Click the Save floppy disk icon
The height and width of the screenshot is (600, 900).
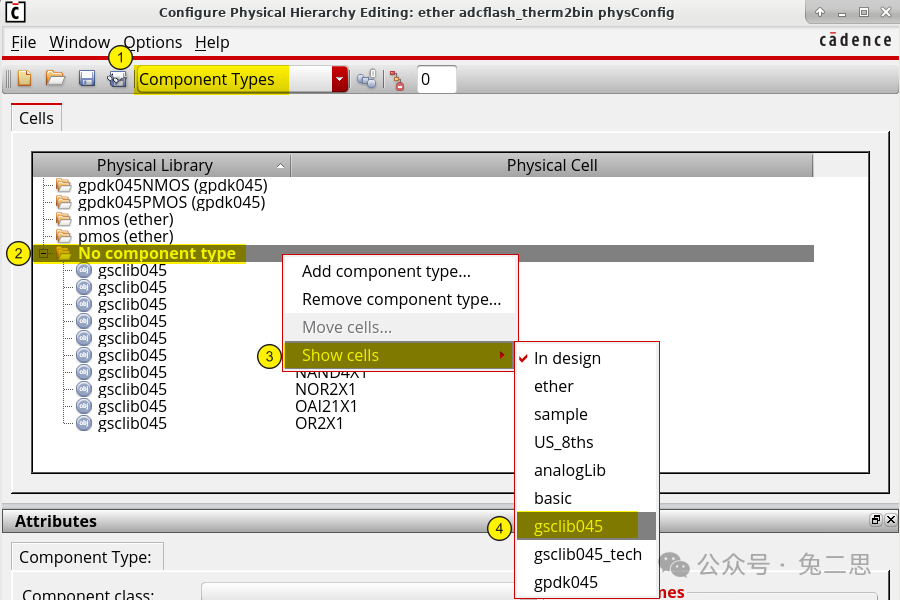coord(87,79)
